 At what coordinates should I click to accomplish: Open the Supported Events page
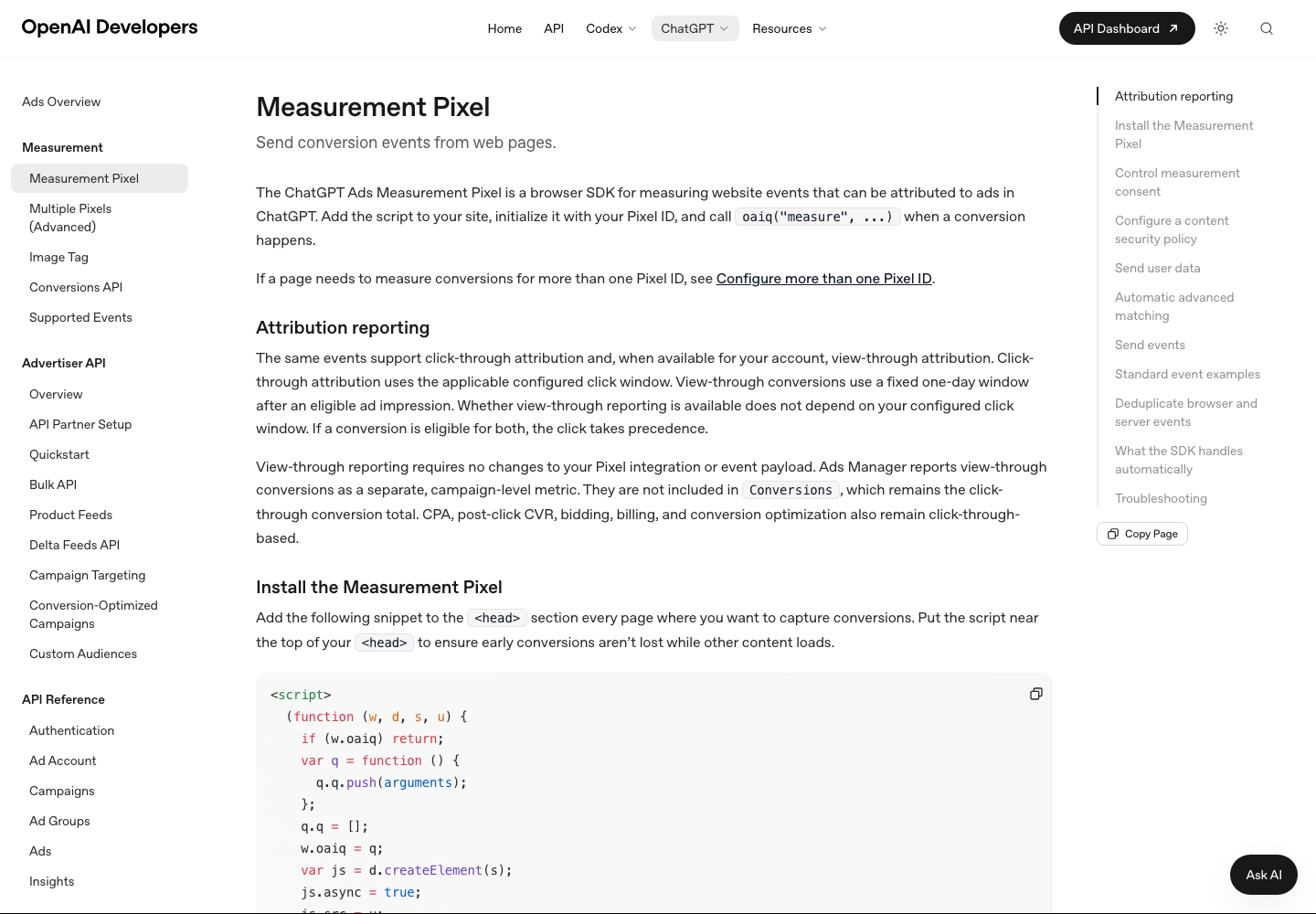click(100, 317)
